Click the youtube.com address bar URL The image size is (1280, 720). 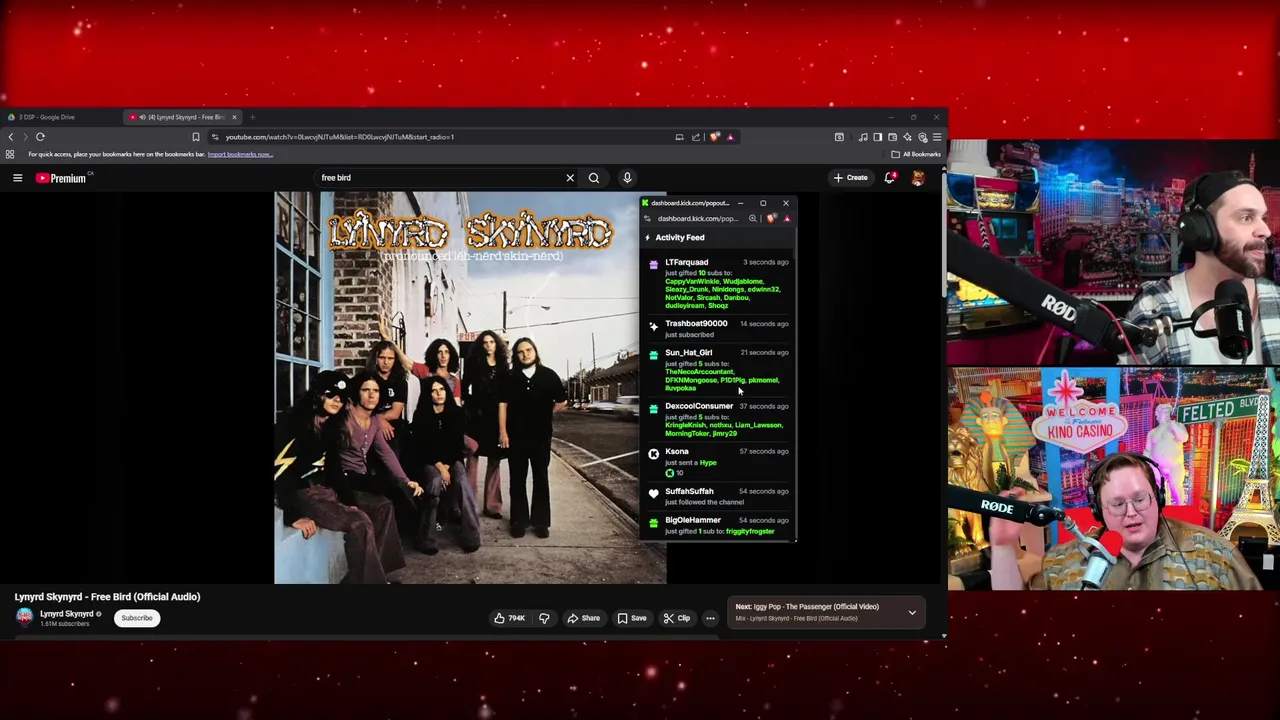[339, 137]
